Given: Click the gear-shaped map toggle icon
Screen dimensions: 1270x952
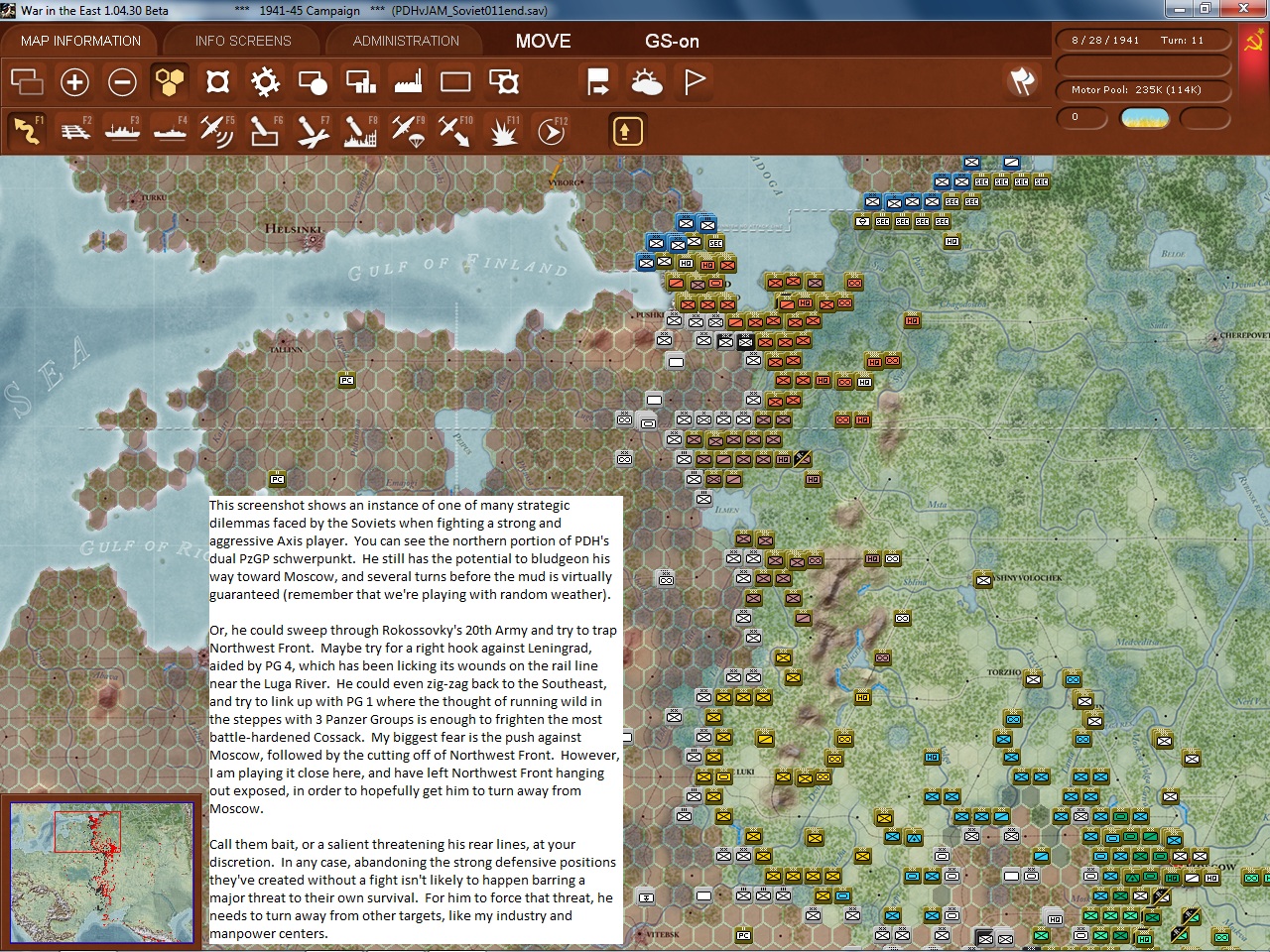Looking at the screenshot, I should (x=265, y=81).
